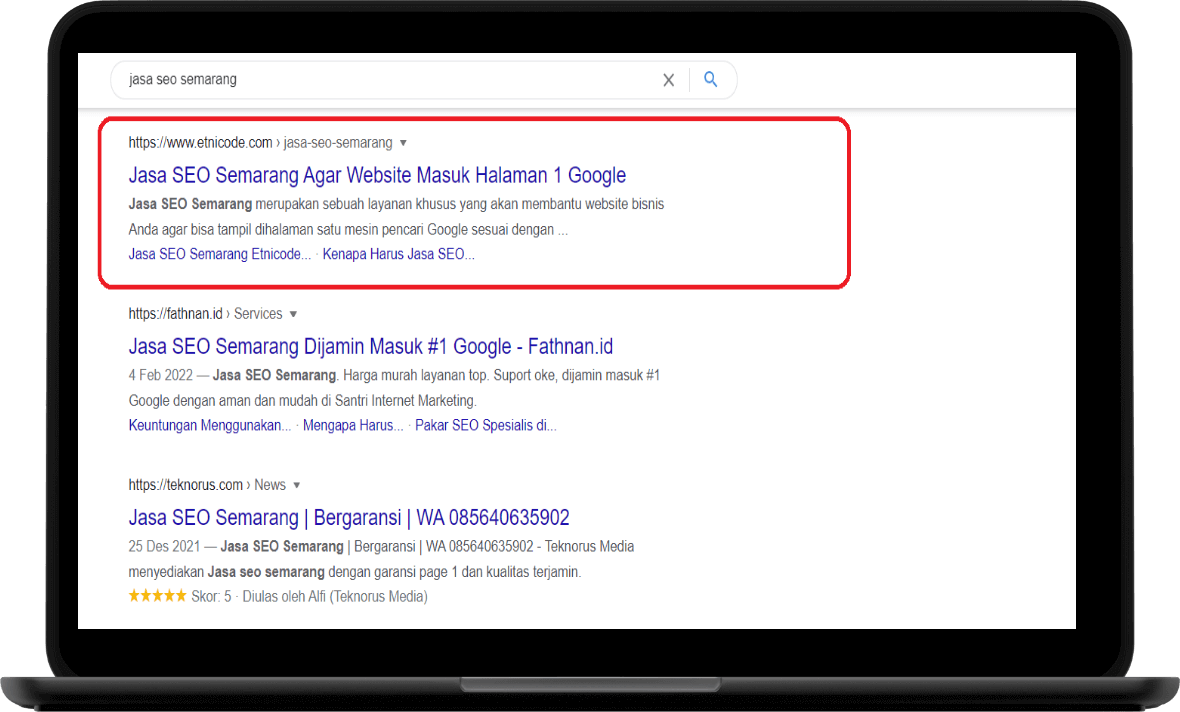Viewport: 1180px width, 712px height.
Task: Click 'Diulas oleh Alfi (Teknorus Media)' review text
Action: [335, 597]
